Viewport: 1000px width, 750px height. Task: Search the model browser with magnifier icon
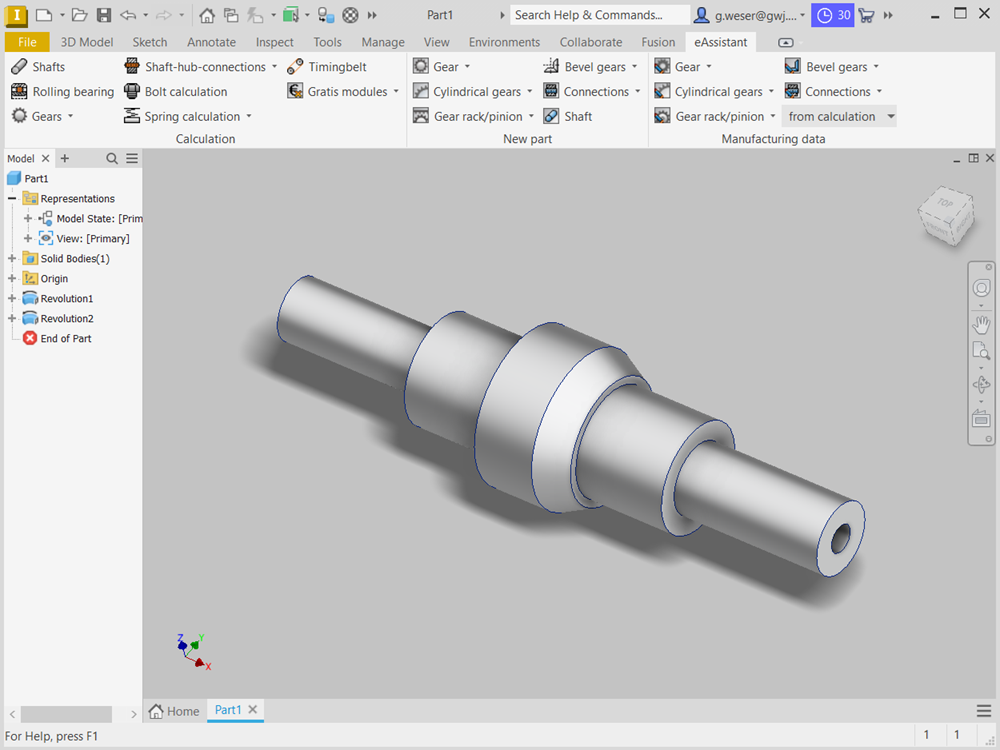[x=112, y=159]
